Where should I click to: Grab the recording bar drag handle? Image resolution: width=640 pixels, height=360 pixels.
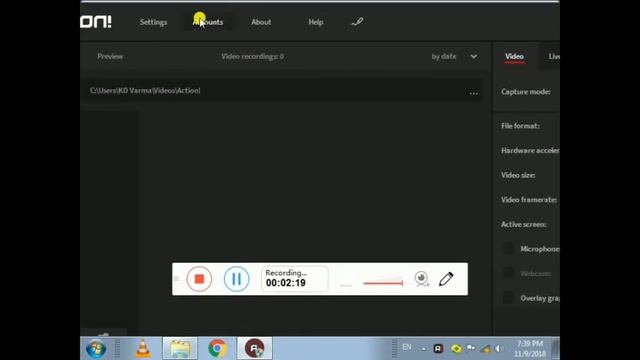tap(176, 279)
